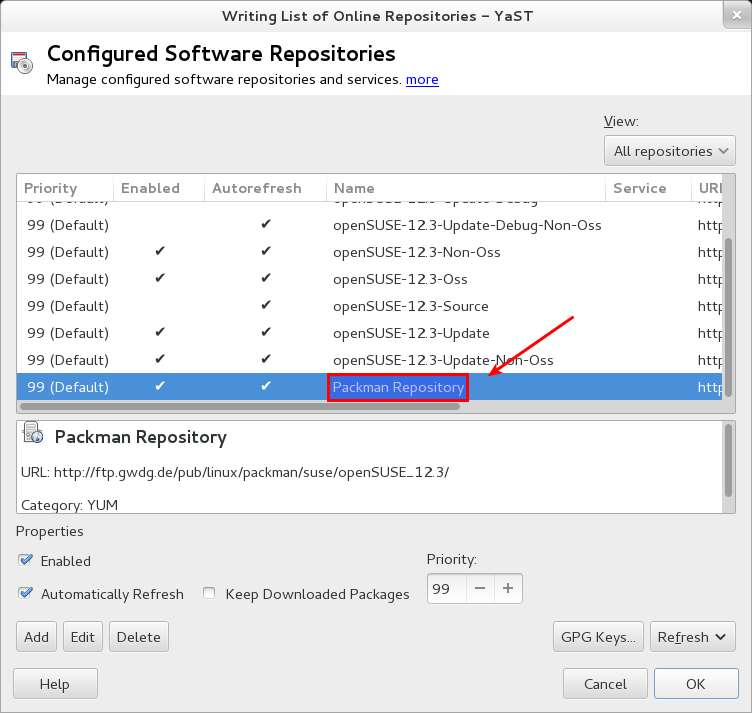Click the Packman URL text in details
Image resolution: width=752 pixels, height=713 pixels.
tap(235, 472)
